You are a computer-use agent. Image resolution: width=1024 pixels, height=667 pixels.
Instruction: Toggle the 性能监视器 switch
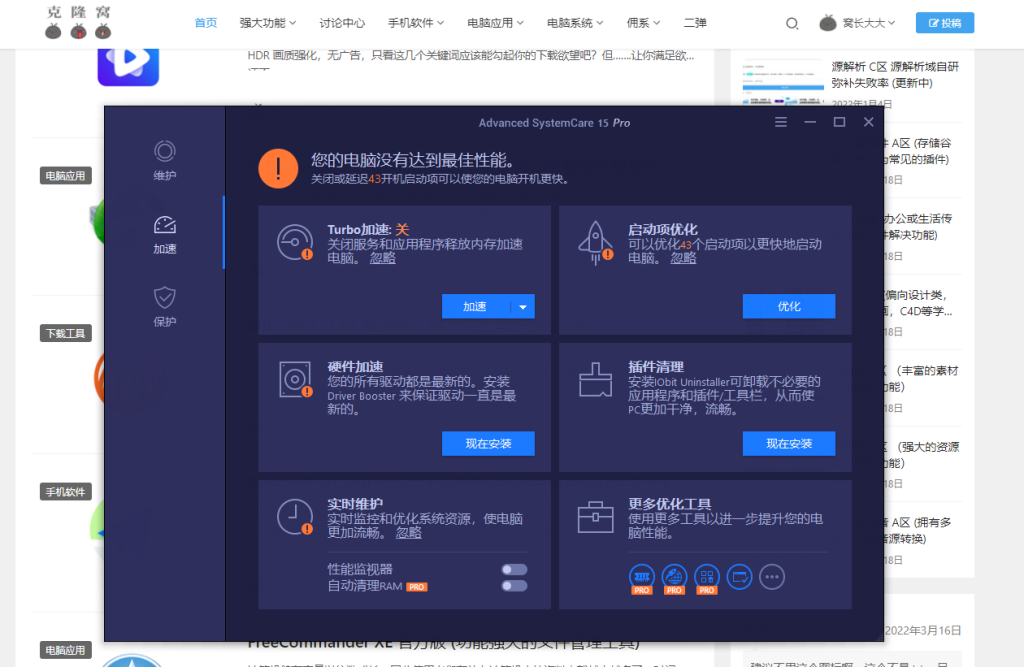[514, 570]
